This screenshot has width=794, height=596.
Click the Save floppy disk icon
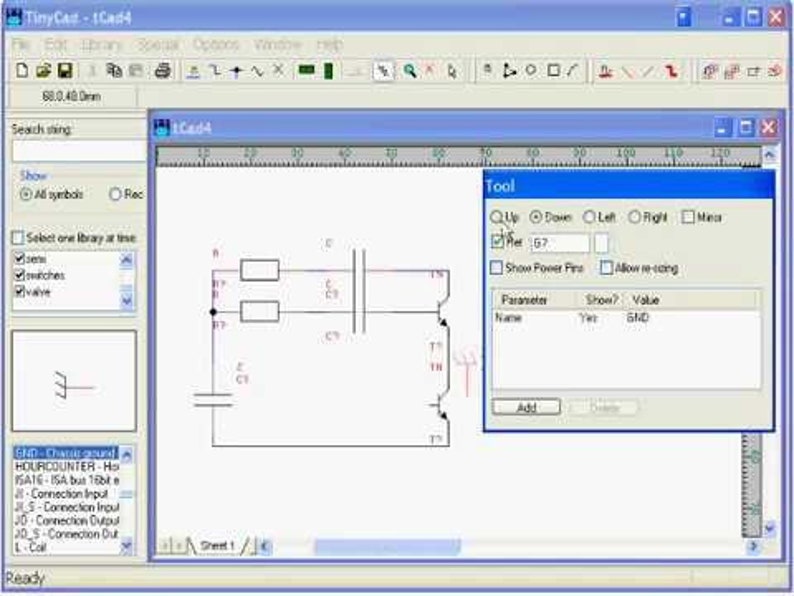(x=65, y=70)
